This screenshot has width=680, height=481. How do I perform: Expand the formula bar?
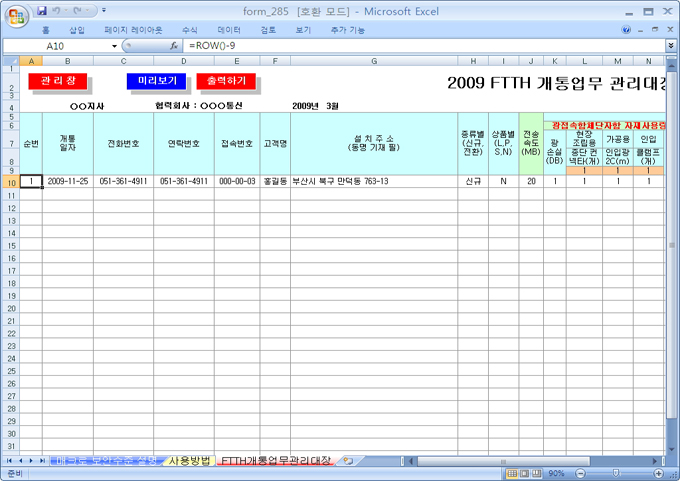[670, 46]
